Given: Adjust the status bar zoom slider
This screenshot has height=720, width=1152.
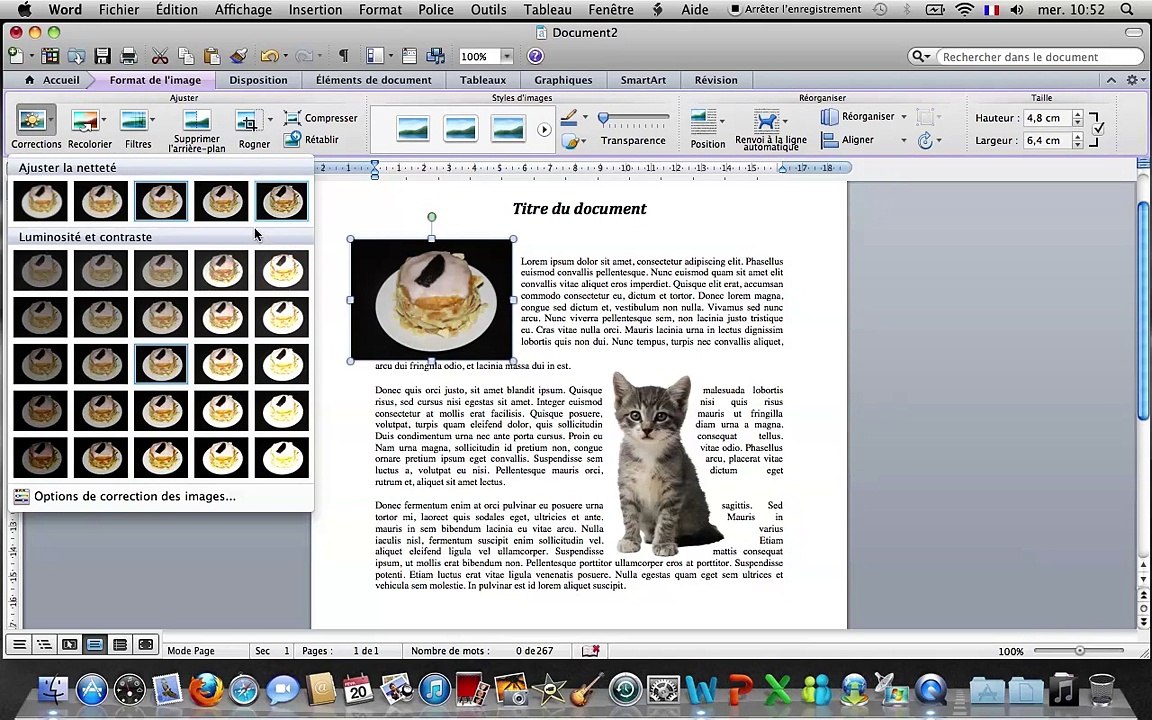Looking at the screenshot, I should pos(1079,650).
